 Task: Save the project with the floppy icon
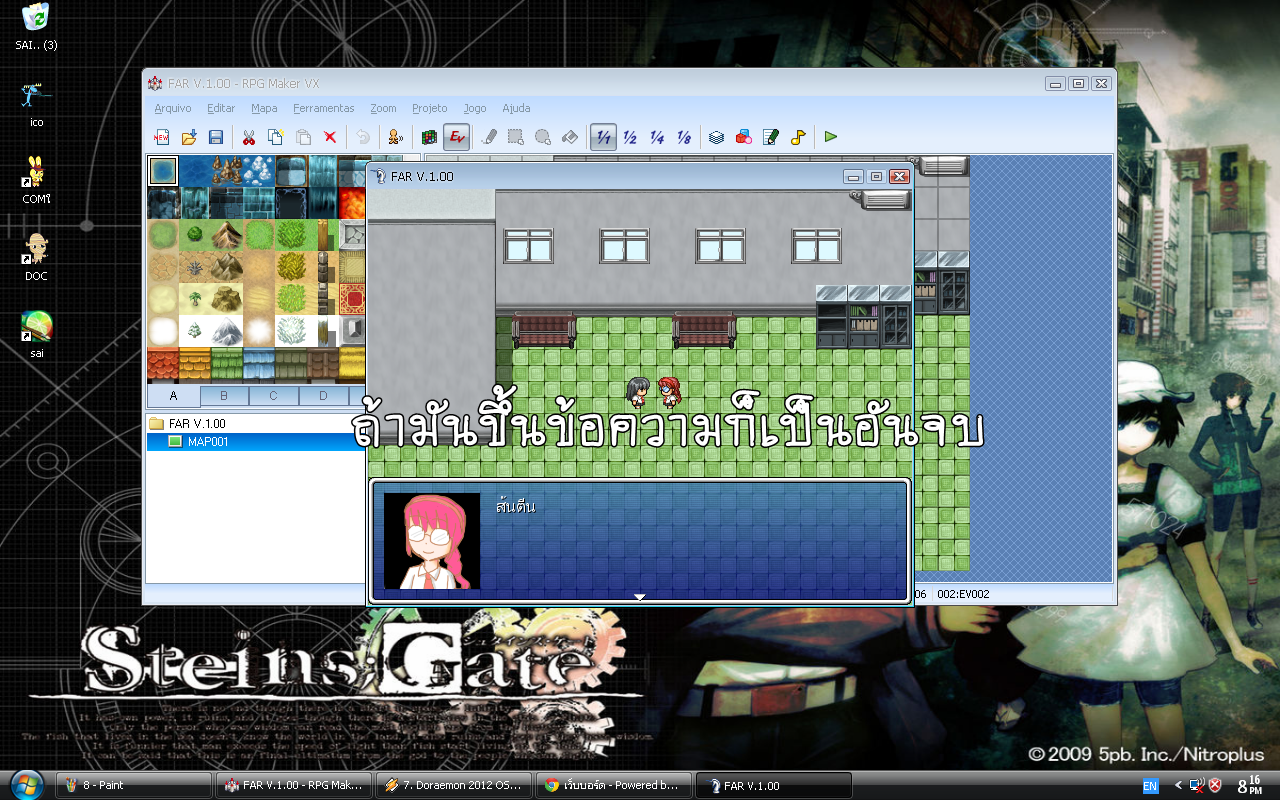coord(215,137)
